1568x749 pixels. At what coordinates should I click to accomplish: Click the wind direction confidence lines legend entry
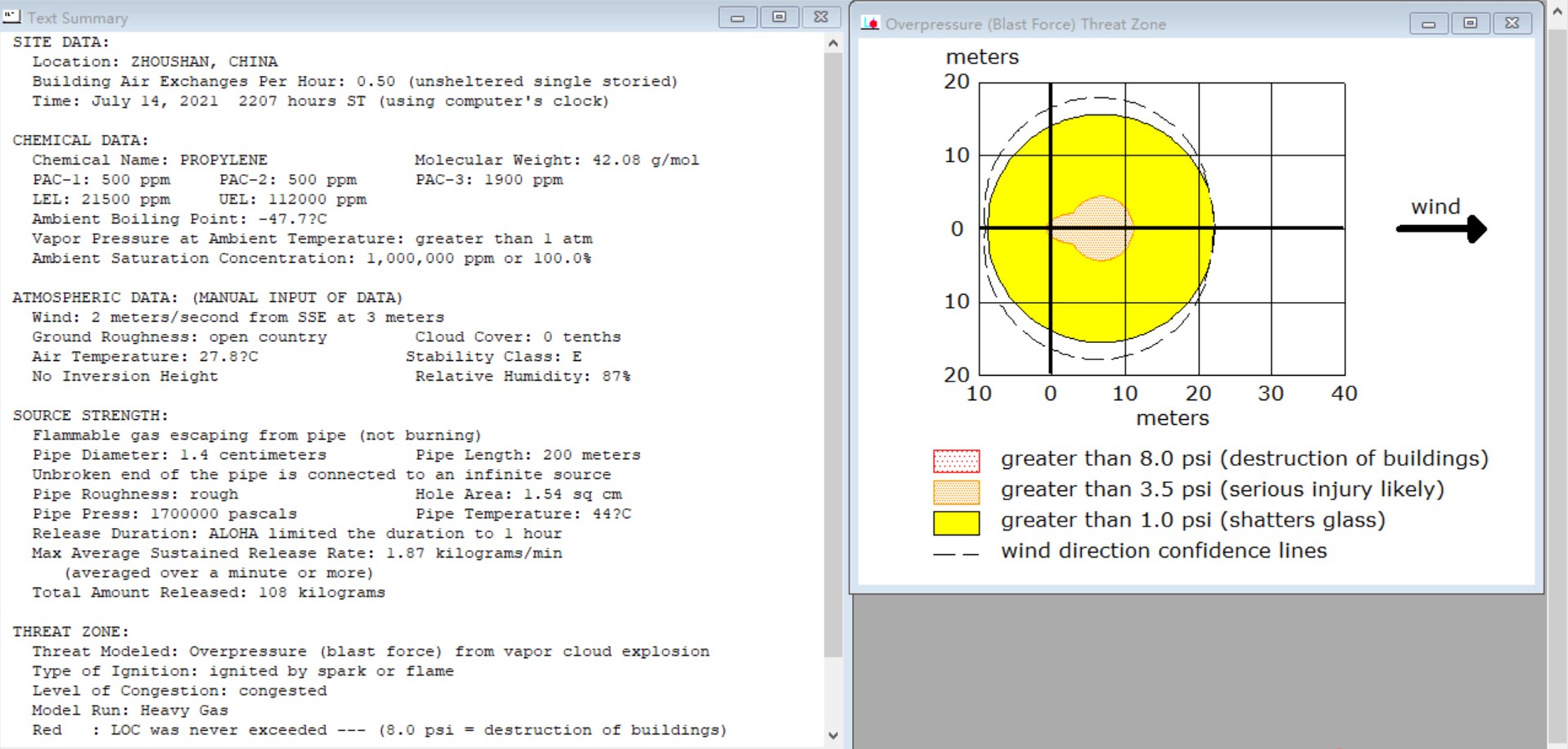click(x=1130, y=551)
